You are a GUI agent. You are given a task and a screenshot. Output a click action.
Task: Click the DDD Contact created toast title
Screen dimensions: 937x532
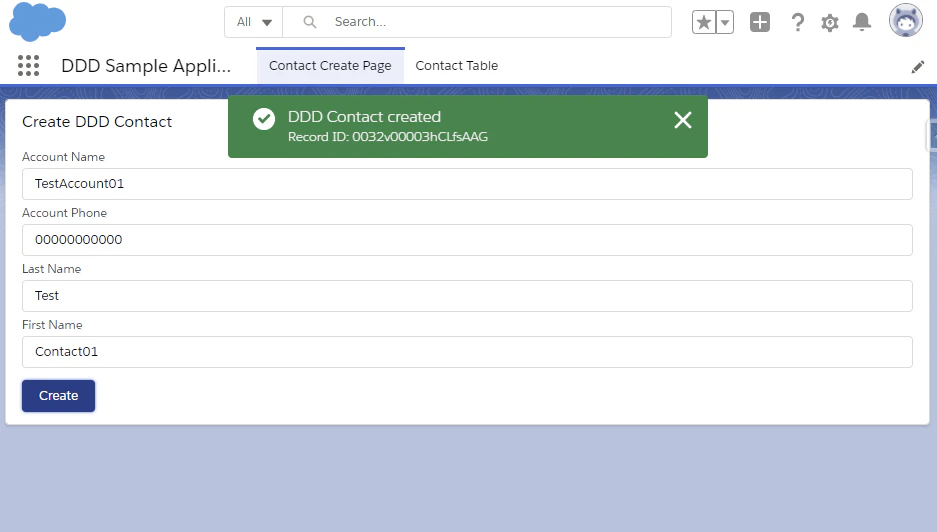365,117
